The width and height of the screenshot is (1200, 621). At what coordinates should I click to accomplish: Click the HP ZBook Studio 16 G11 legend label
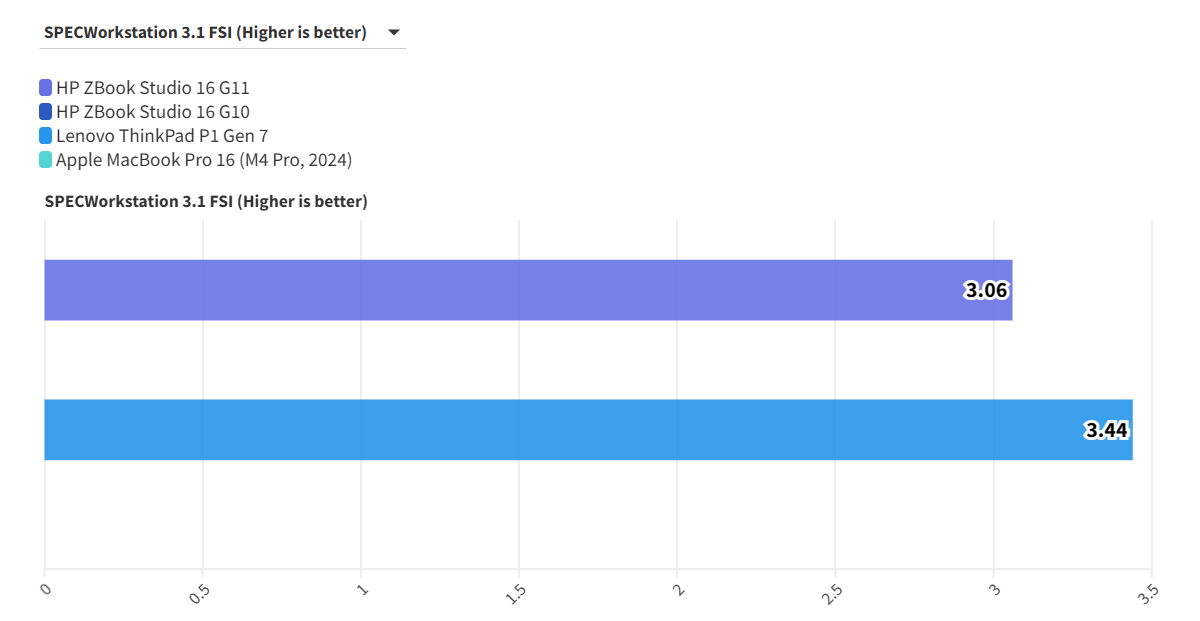pyautogui.click(x=153, y=88)
